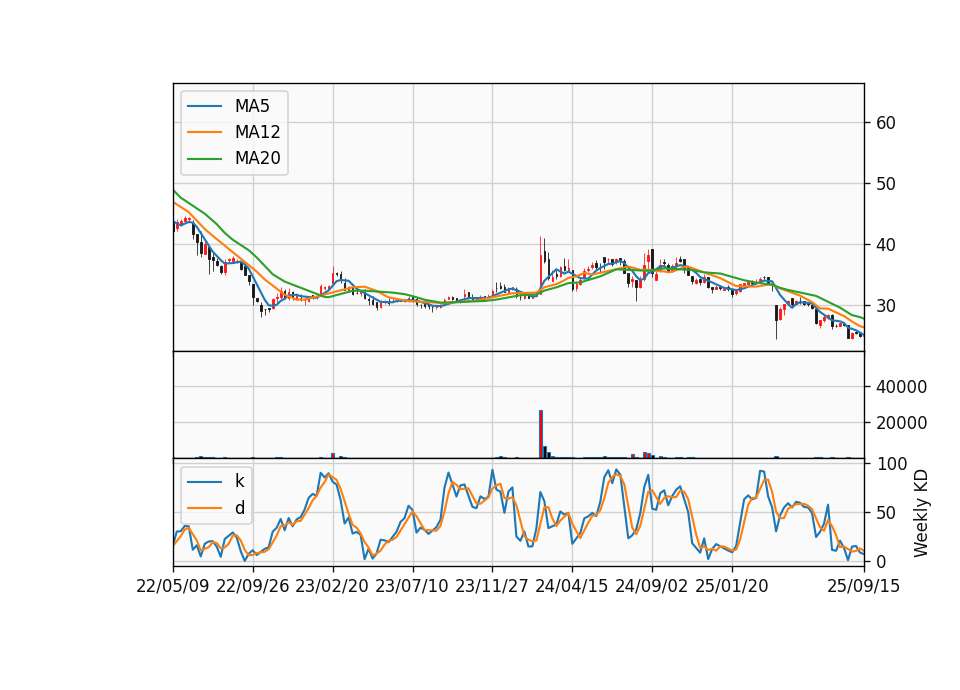Click the price axis value 30
The height and width of the screenshot is (690, 960).
(885, 306)
